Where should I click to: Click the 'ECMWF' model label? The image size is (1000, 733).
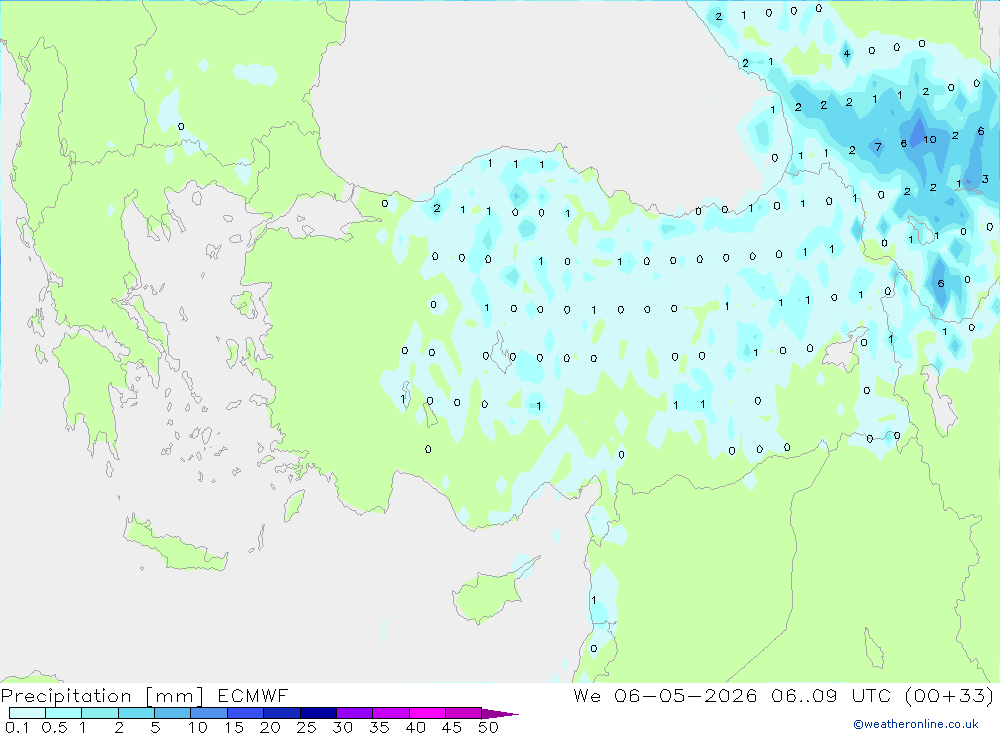click(253, 695)
